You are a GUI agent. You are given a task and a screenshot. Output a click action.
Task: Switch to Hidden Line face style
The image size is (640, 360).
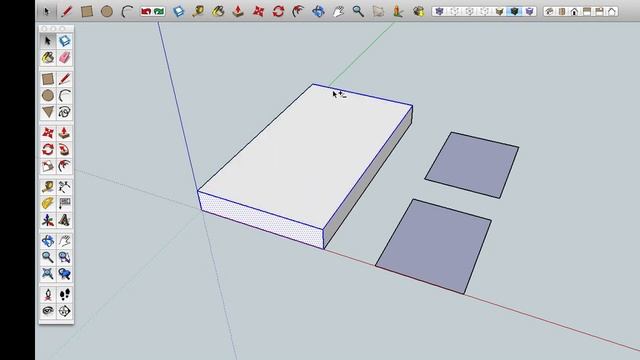tap(469, 11)
